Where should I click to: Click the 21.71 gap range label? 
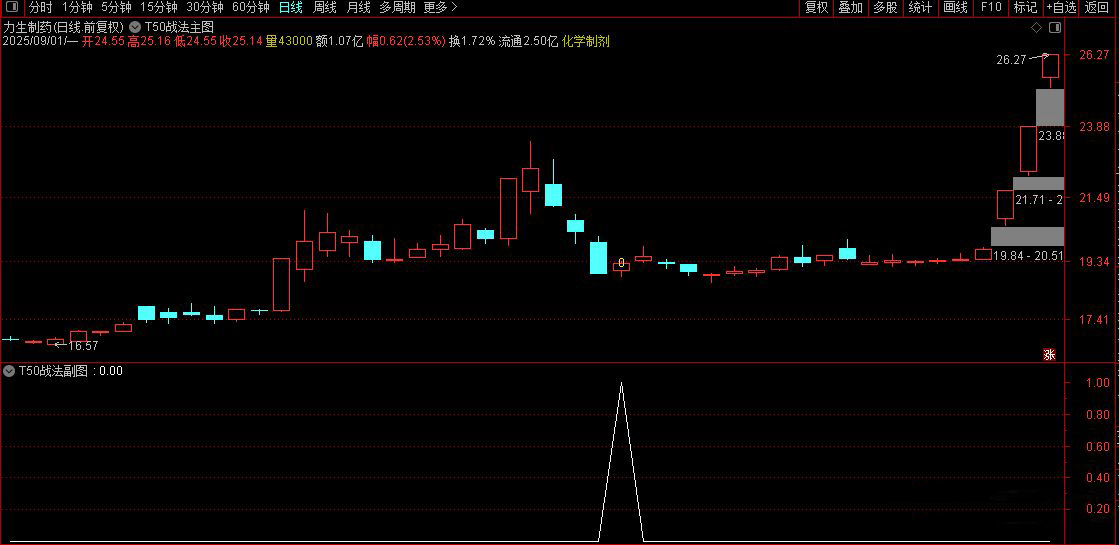click(x=1038, y=200)
